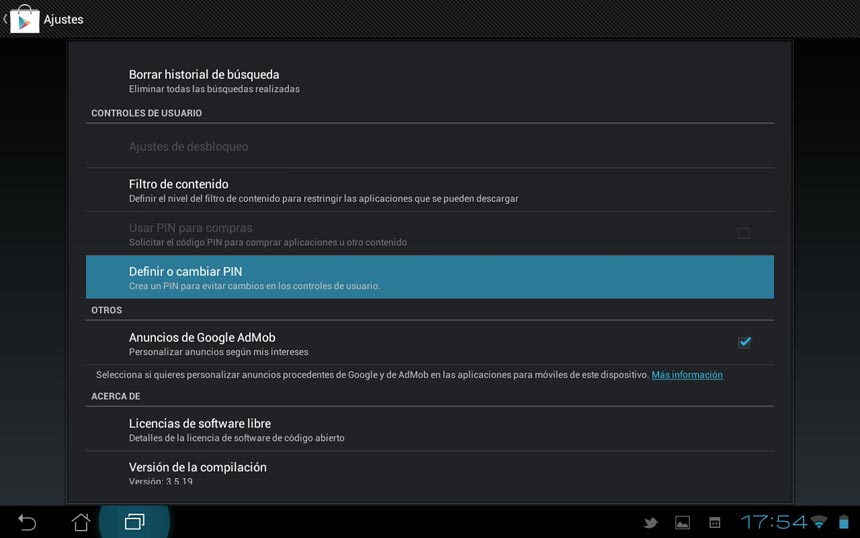Go to the Android home screen
Screen dimensions: 860x538
coord(81,522)
